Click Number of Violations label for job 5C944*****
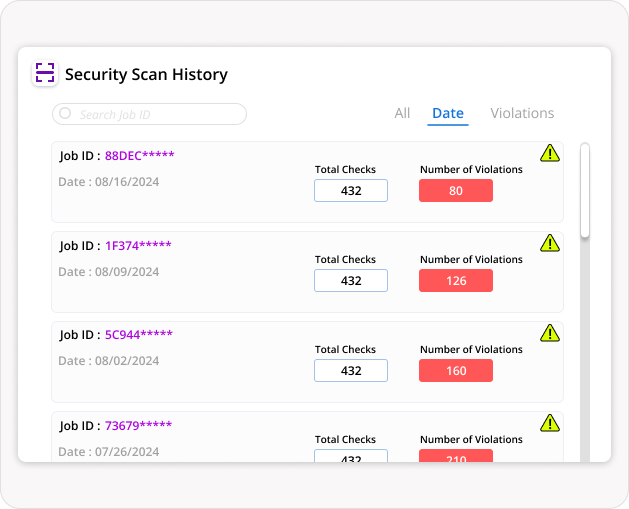629x509 pixels. tap(471, 349)
